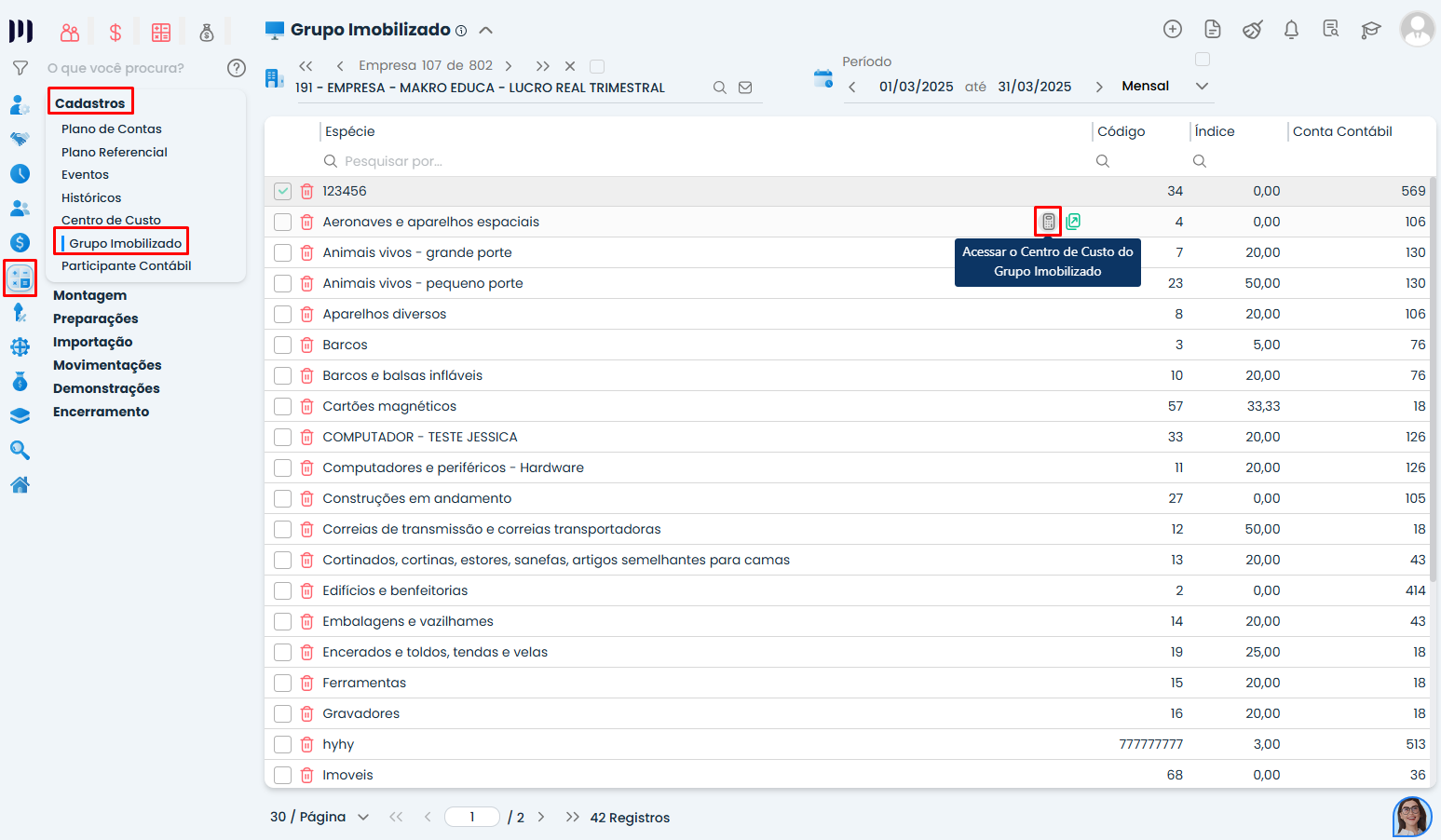Click the notification bell icon
Screen dimensions: 1441x840
point(1291,30)
